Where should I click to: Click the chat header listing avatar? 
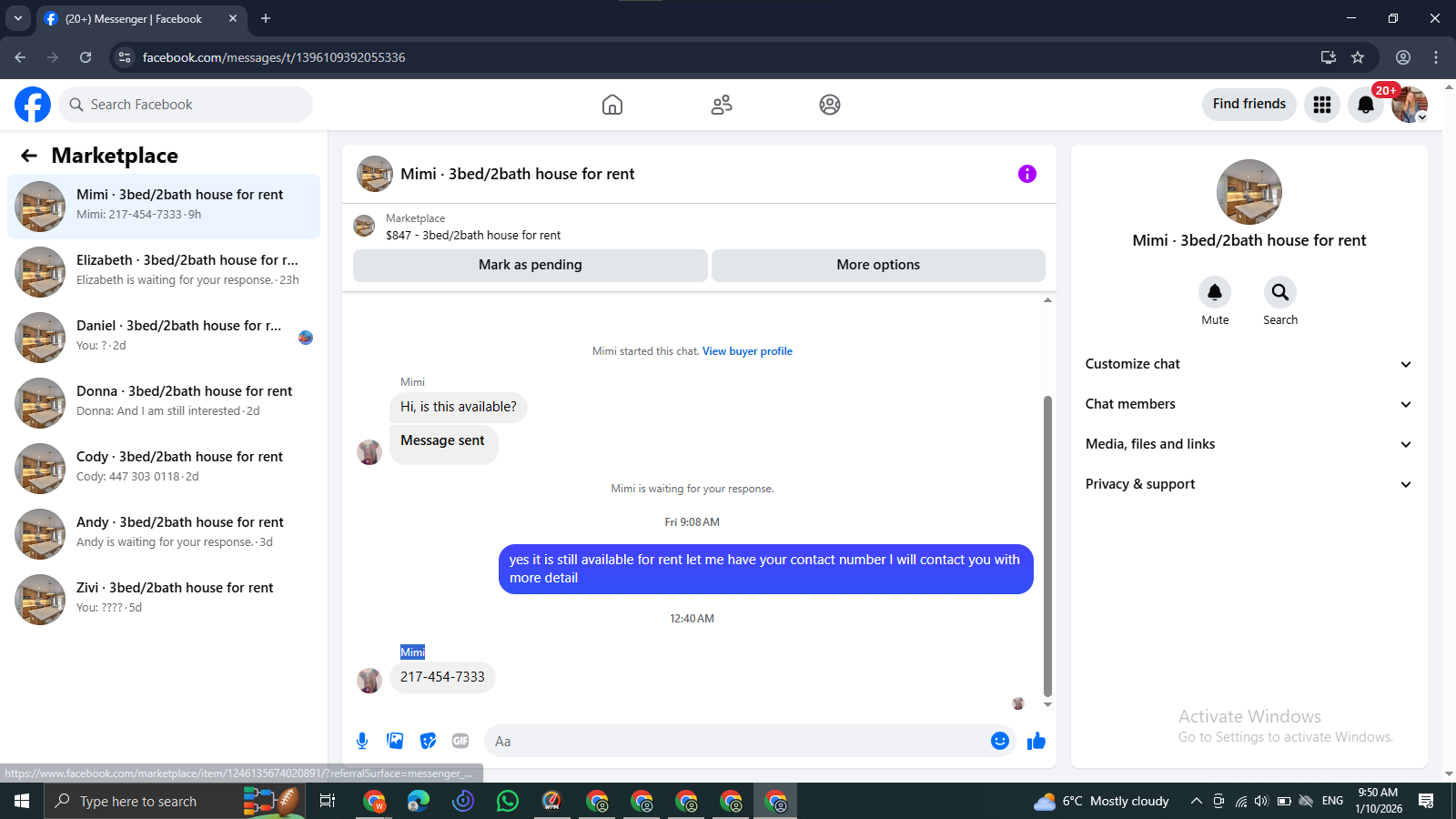coord(375,174)
